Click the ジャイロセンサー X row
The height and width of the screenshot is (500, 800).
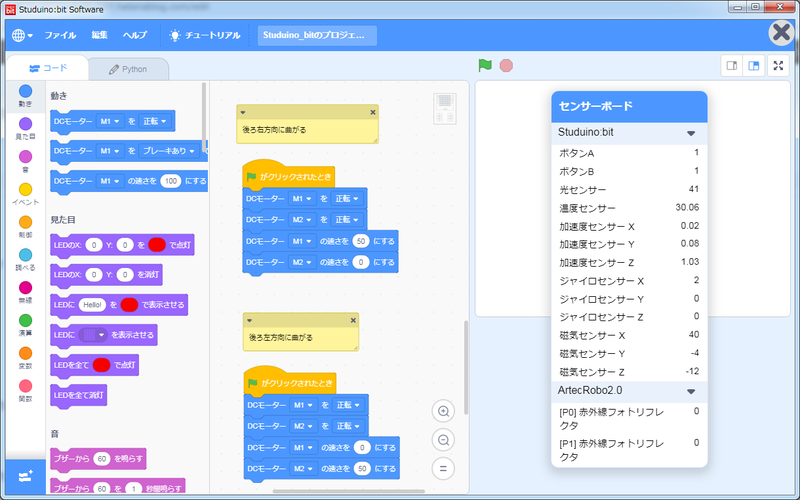tap(629, 281)
